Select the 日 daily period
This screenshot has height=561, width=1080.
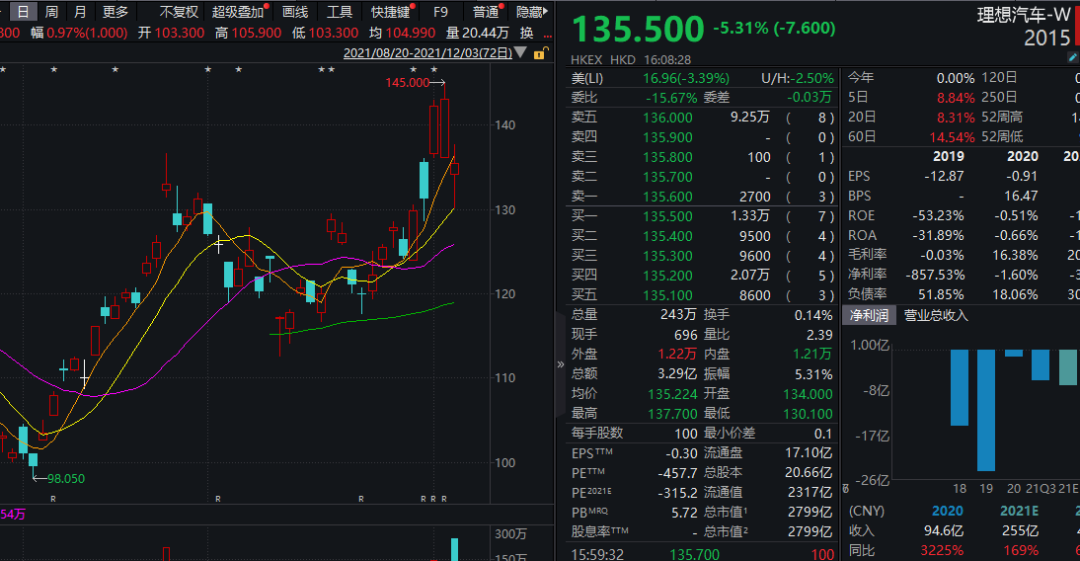pos(22,12)
